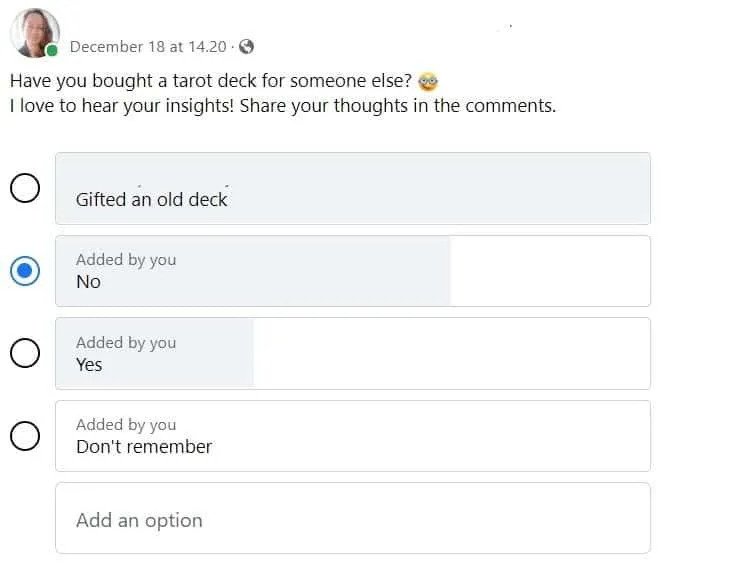
Task: Click the shaded vote bar end of No option
Action: 446,271
